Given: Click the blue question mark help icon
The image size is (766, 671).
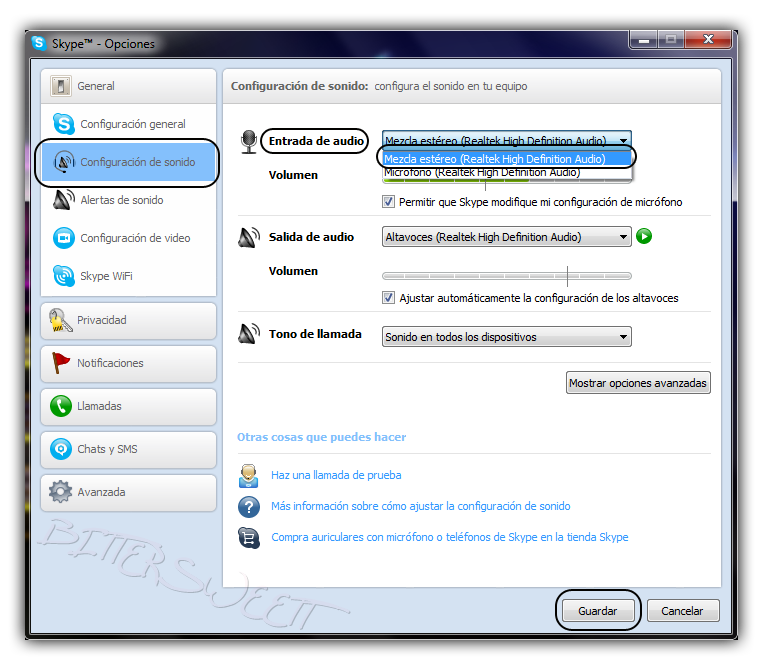Looking at the screenshot, I should (x=249, y=506).
